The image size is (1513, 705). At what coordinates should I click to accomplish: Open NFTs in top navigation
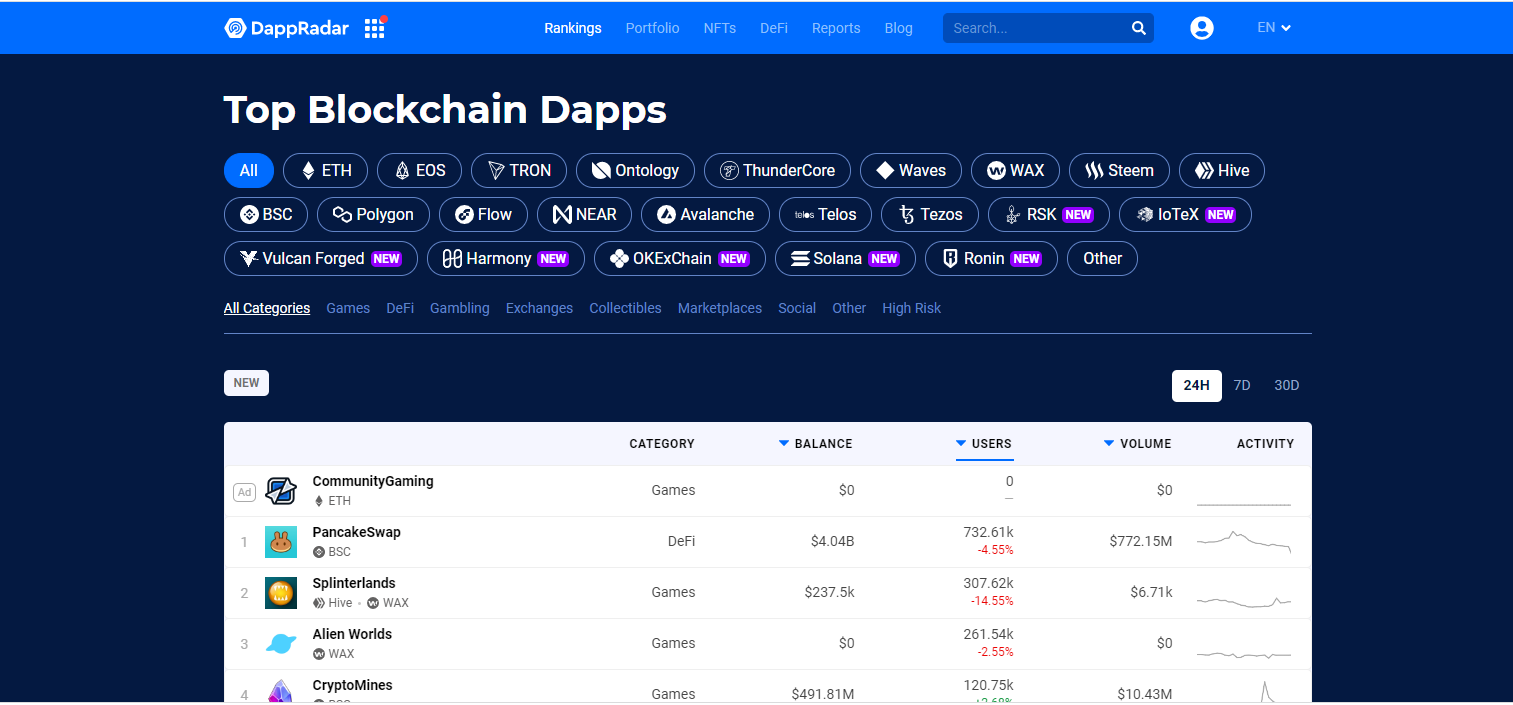720,28
